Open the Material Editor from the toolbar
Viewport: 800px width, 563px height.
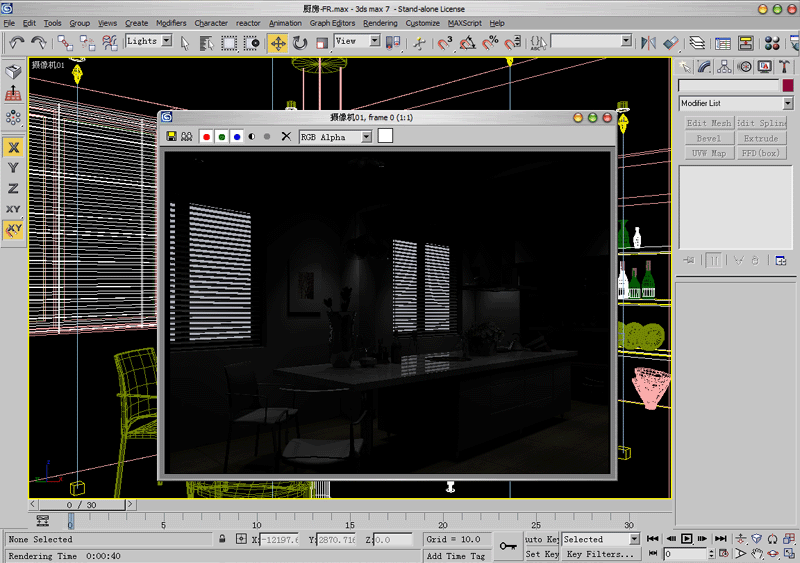[x=772, y=43]
